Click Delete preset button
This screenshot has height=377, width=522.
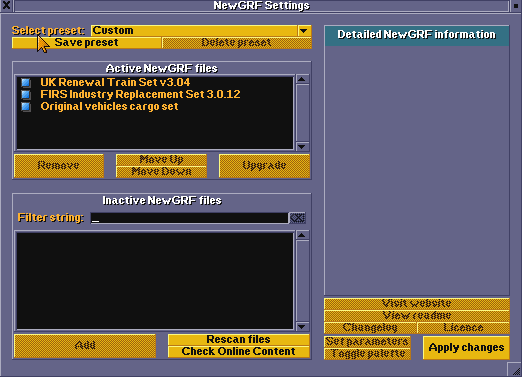point(237,43)
